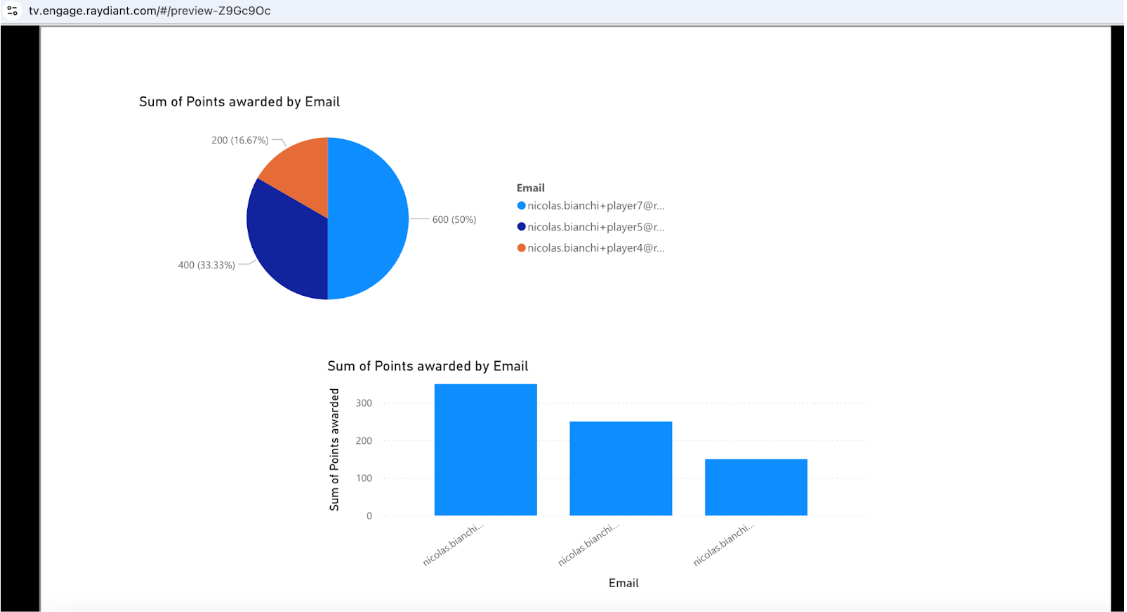Viewport: 1127px width, 612px height.
Task: Click the '100' y-axis tick label
Action: [x=364, y=478]
